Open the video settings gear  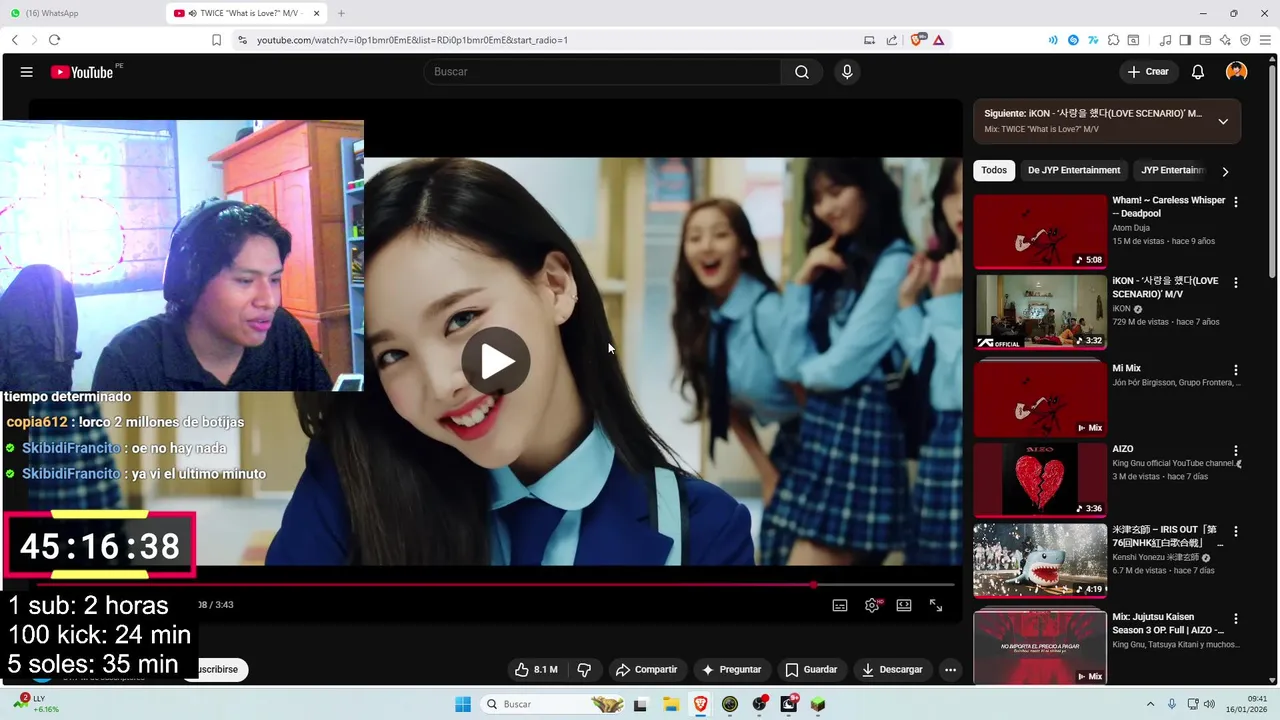[872, 605]
